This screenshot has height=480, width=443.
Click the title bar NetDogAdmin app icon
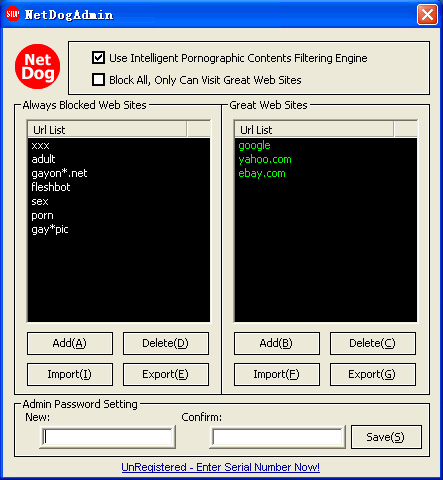[x=13, y=14]
